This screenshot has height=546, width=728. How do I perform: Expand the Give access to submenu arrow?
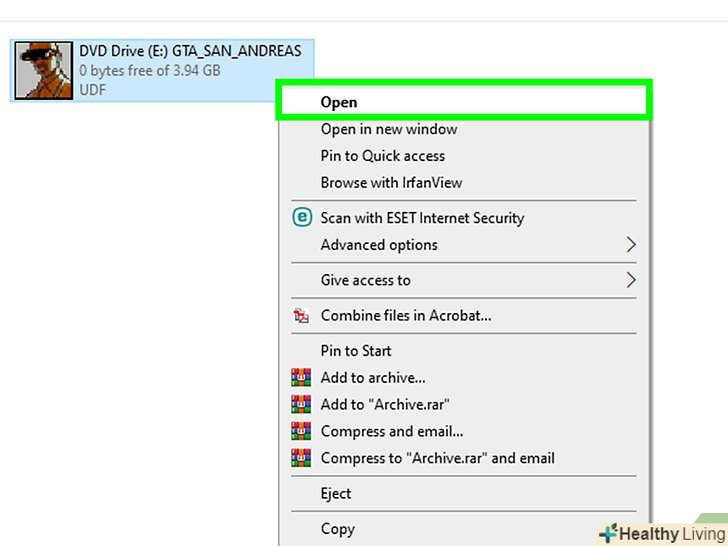(631, 280)
